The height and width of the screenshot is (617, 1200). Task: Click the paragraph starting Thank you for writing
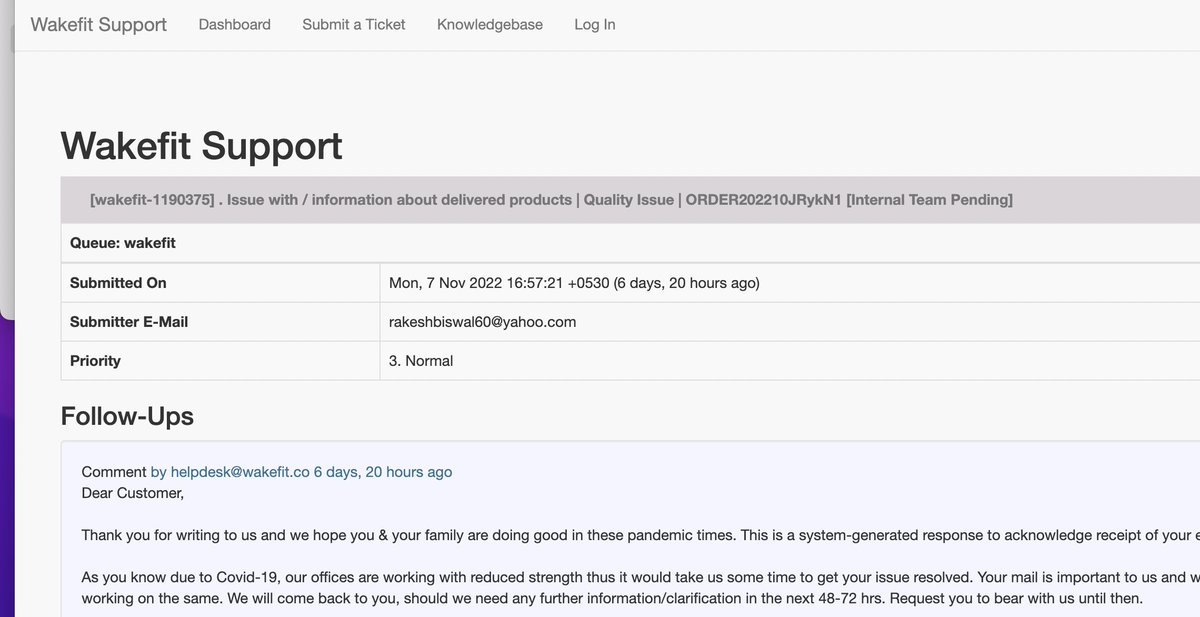pyautogui.click(x=640, y=535)
